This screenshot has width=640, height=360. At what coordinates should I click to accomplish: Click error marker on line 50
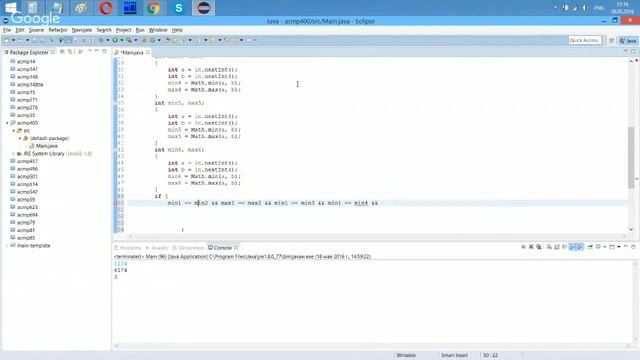tap(116, 203)
